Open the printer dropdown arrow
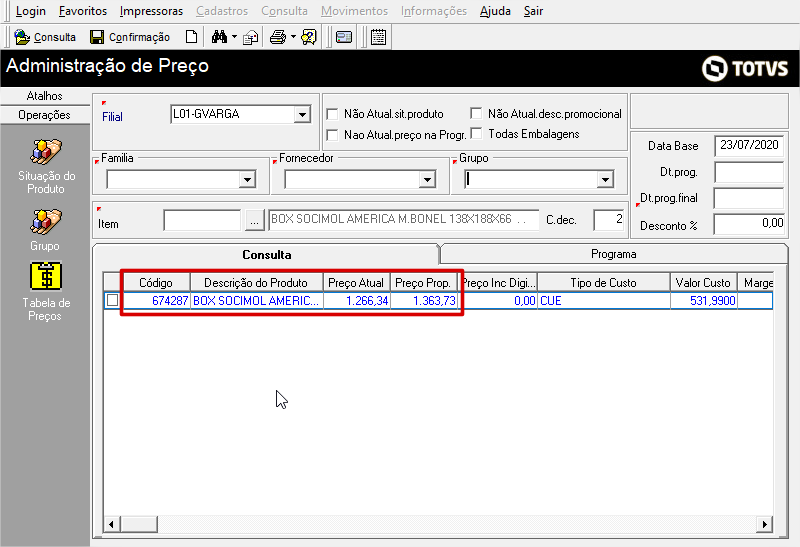Viewport: 800px width, 547px height. pos(293,37)
